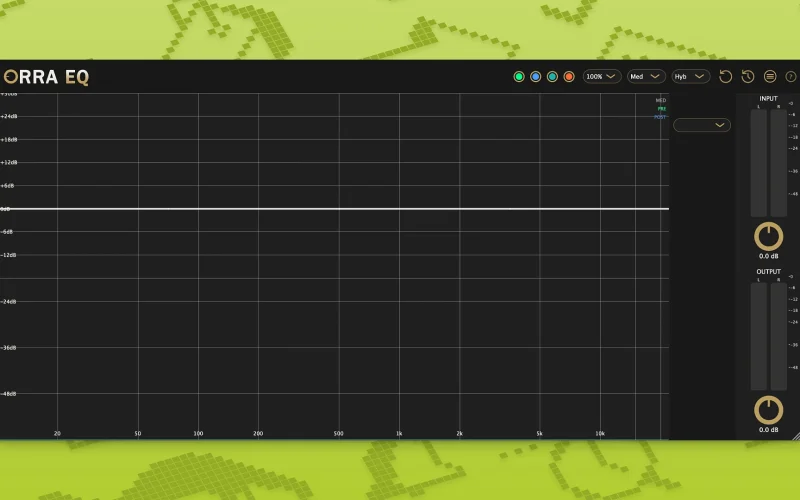
Task: Click the MED analyzer label
Action: [661, 101]
